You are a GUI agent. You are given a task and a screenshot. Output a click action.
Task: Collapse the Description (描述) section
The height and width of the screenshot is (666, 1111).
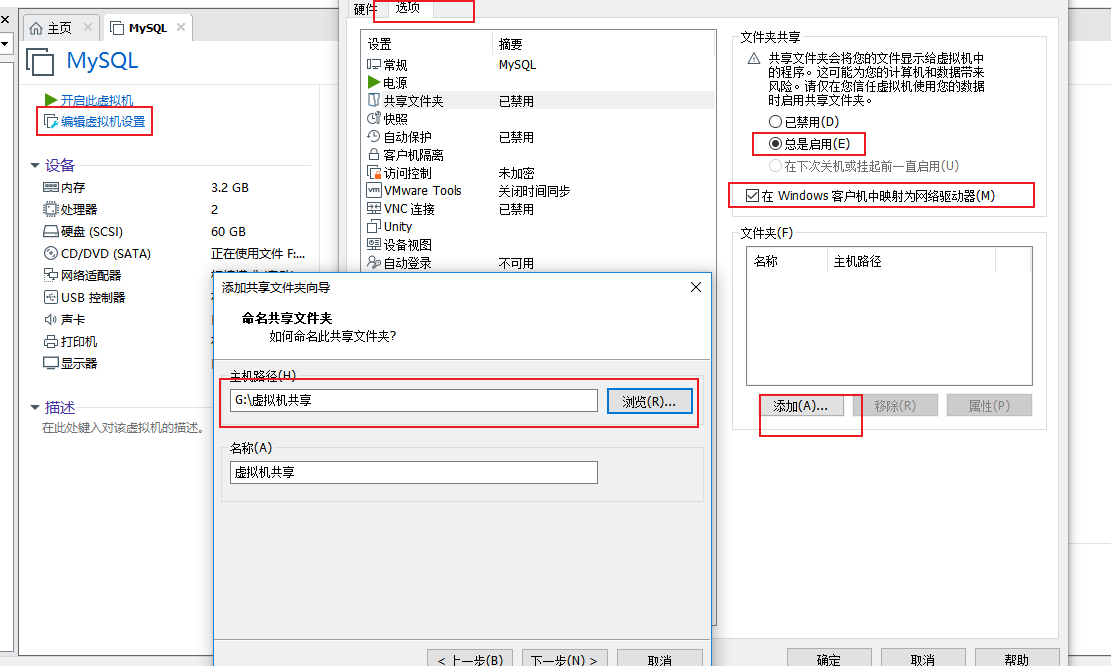click(35, 408)
